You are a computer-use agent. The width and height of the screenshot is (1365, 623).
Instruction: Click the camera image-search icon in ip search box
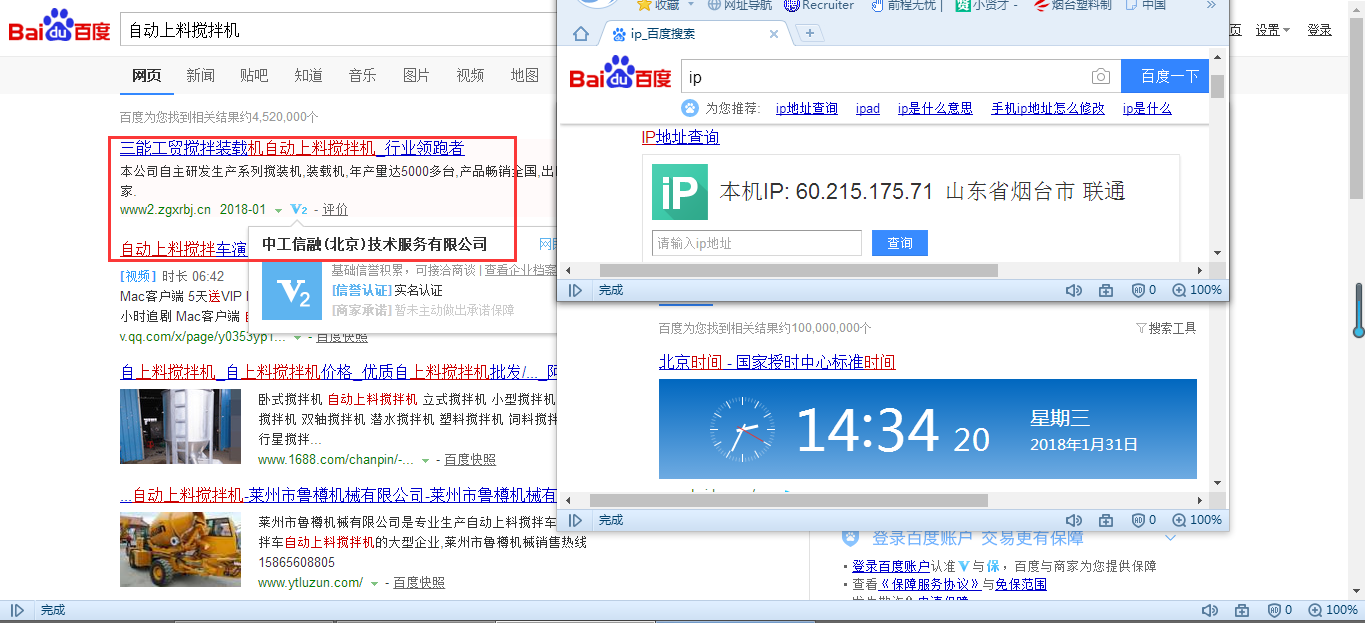1101,77
